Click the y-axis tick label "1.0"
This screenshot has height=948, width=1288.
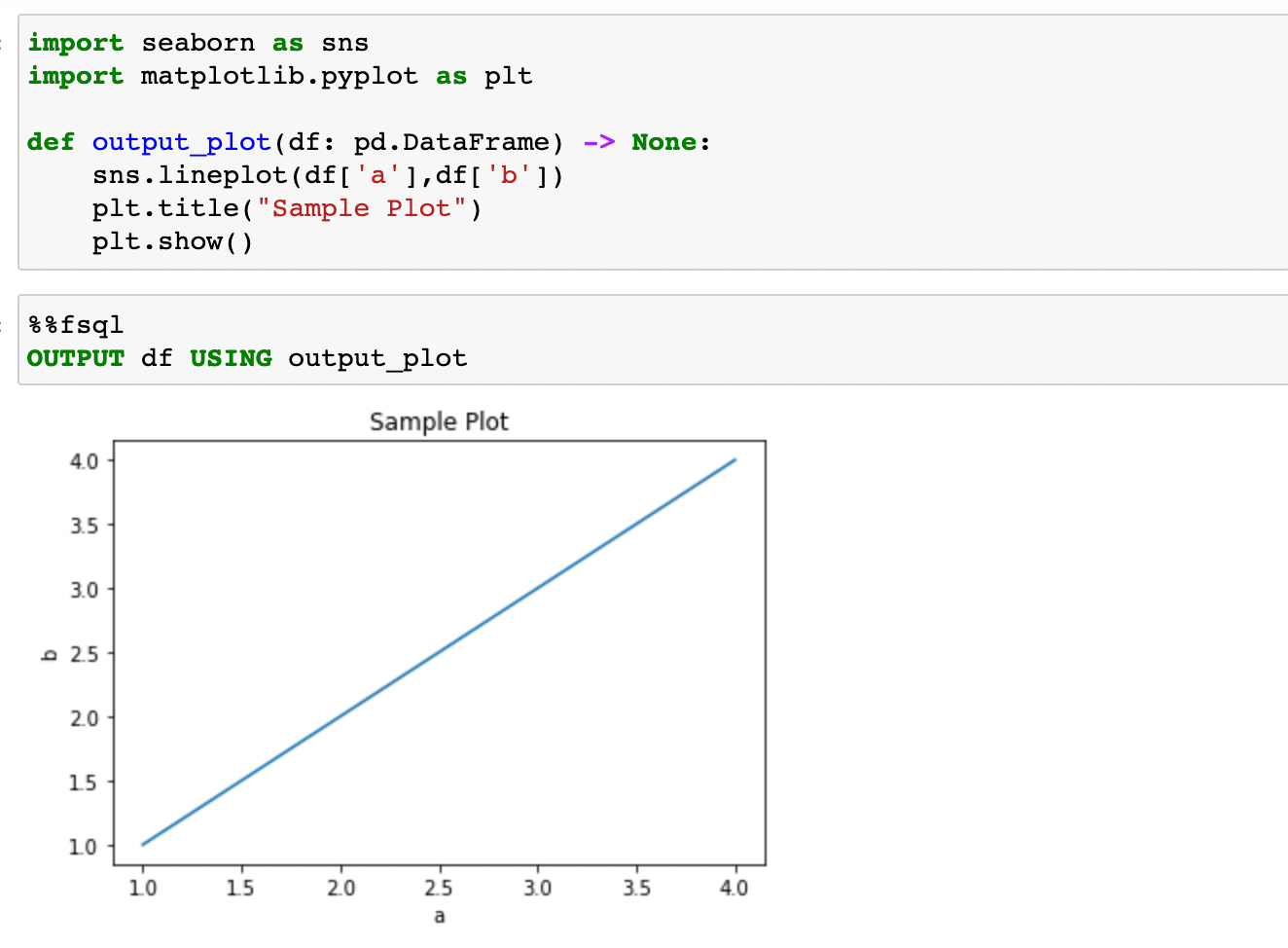coord(84,847)
